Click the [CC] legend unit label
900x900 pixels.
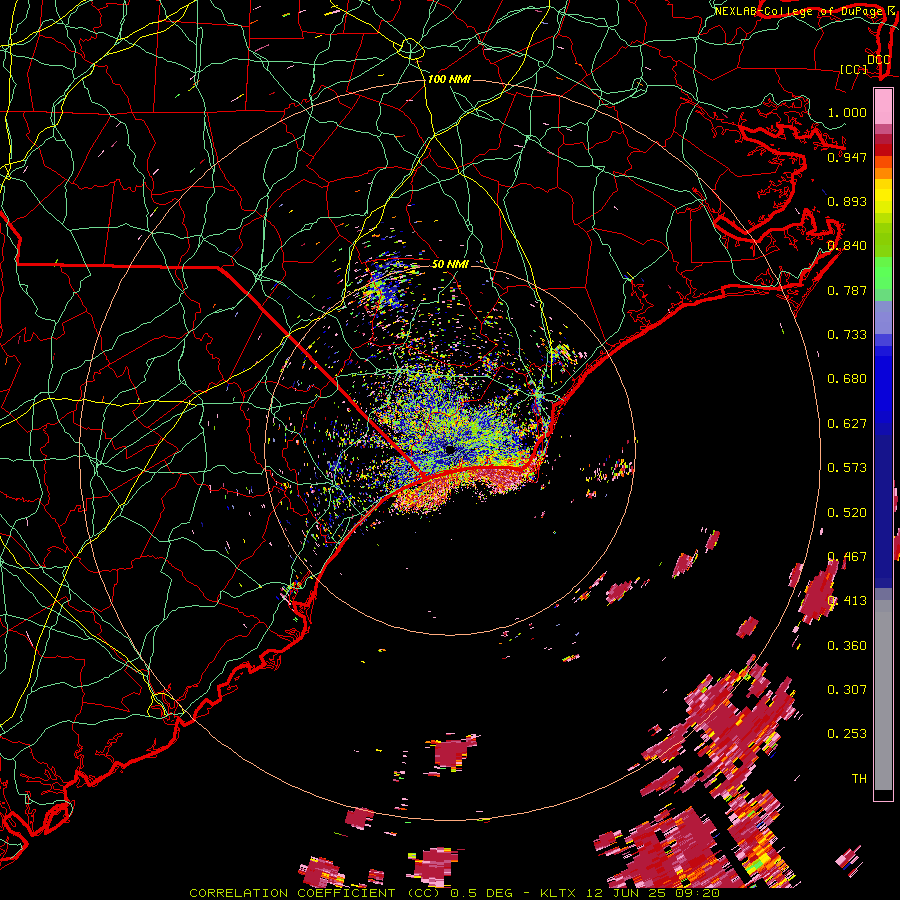click(854, 69)
